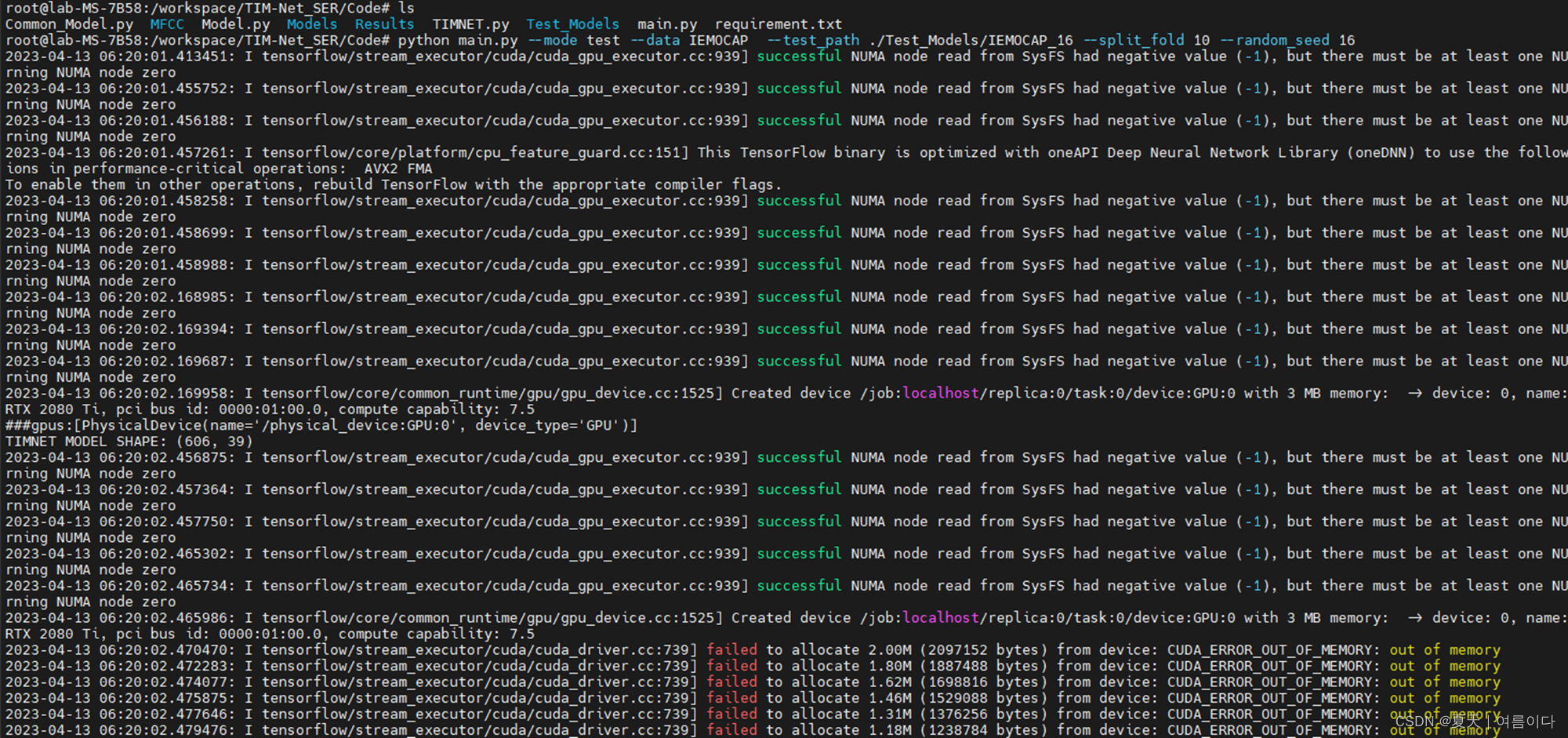The height and width of the screenshot is (738, 1568).
Task: Click the --split_fold flag
Action: [1134, 40]
